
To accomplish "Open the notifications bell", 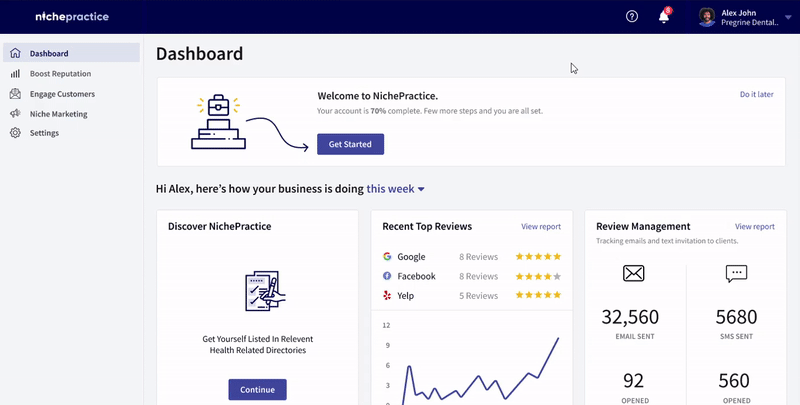I will [664, 16].
